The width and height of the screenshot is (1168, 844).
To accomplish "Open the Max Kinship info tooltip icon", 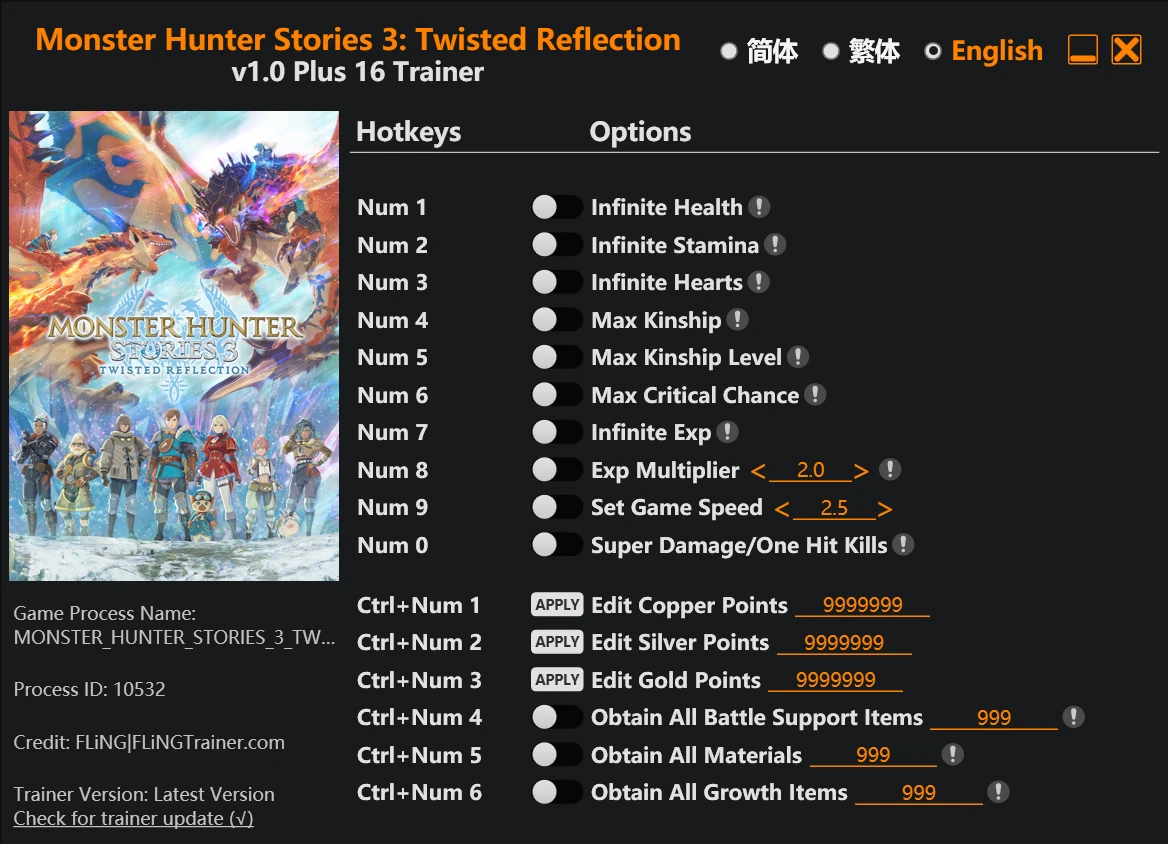I will click(737, 320).
